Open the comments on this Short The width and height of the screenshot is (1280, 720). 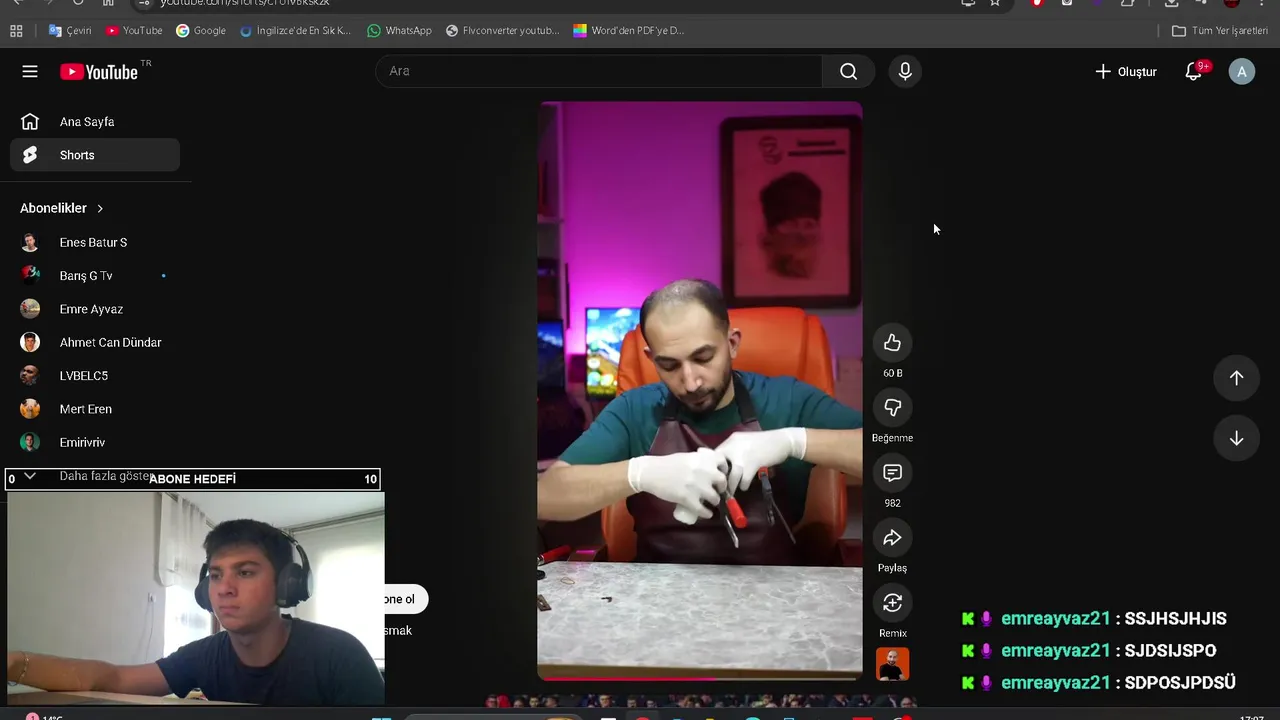[892, 473]
